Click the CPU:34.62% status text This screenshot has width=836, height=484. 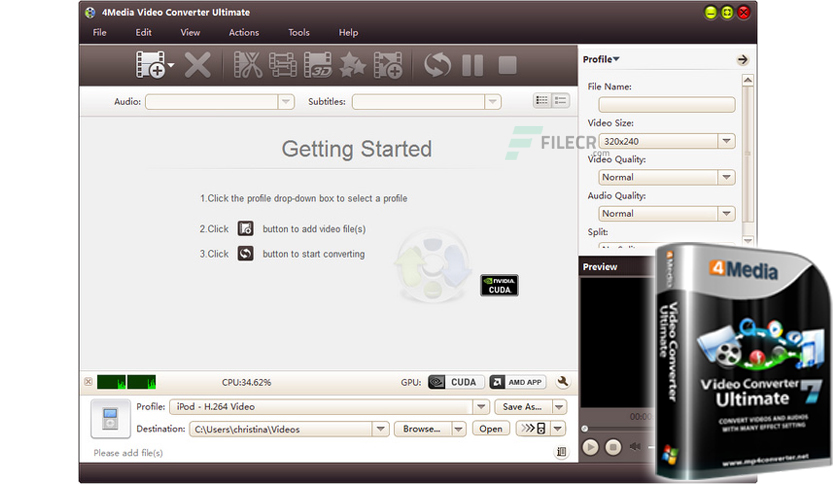(x=246, y=382)
